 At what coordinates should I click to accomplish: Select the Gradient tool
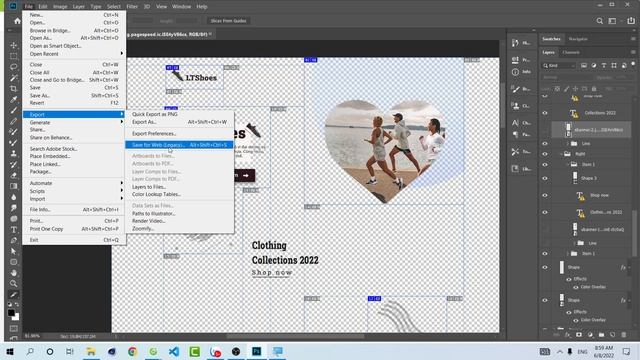[14, 186]
